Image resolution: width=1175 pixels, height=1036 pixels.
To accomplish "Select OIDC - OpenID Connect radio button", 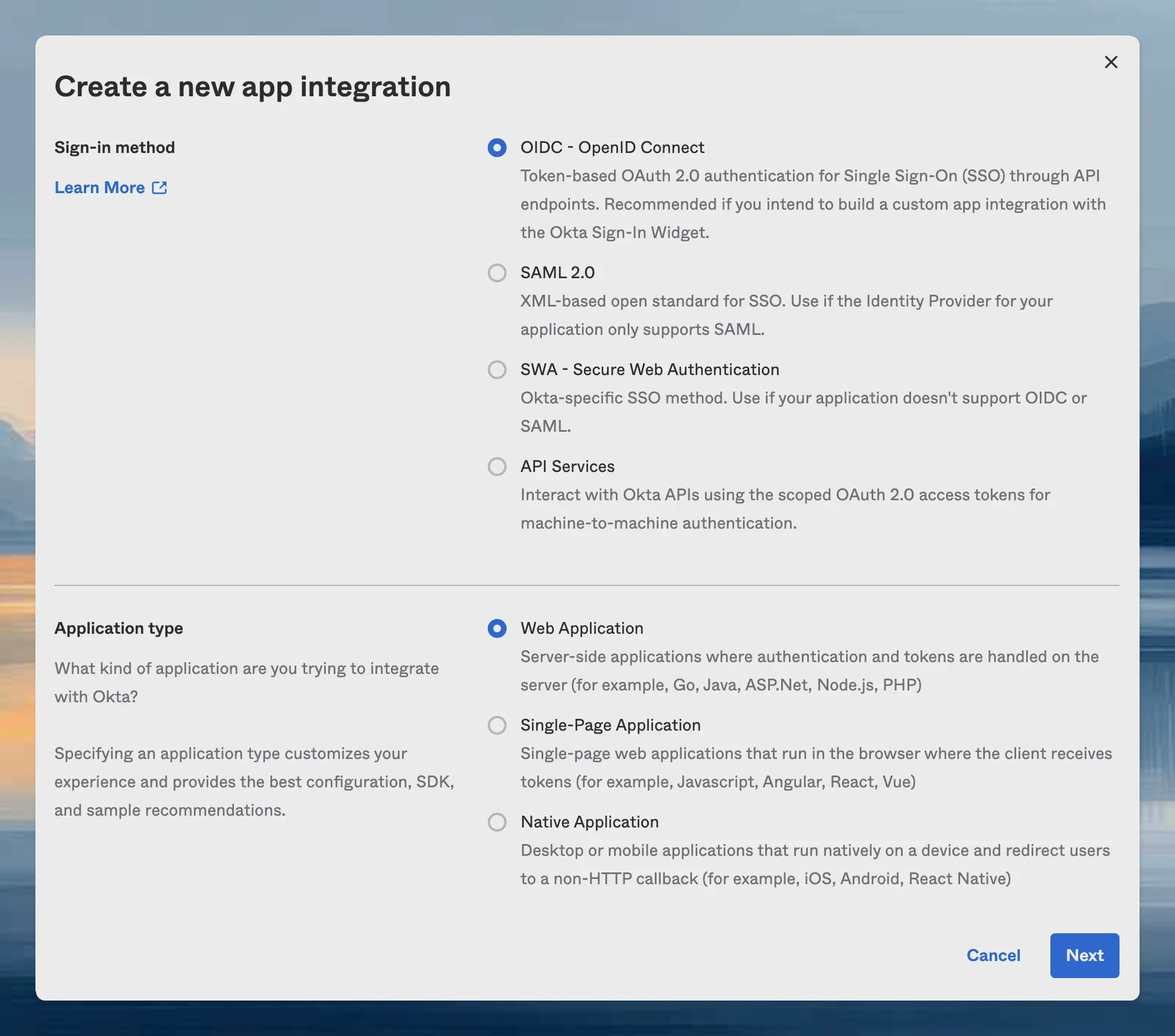I will tap(497, 148).
